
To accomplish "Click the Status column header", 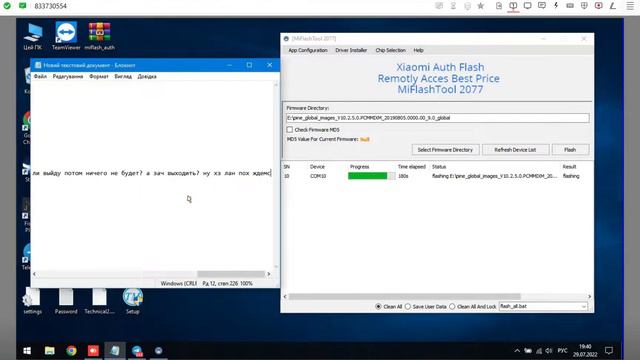I will tap(439, 167).
